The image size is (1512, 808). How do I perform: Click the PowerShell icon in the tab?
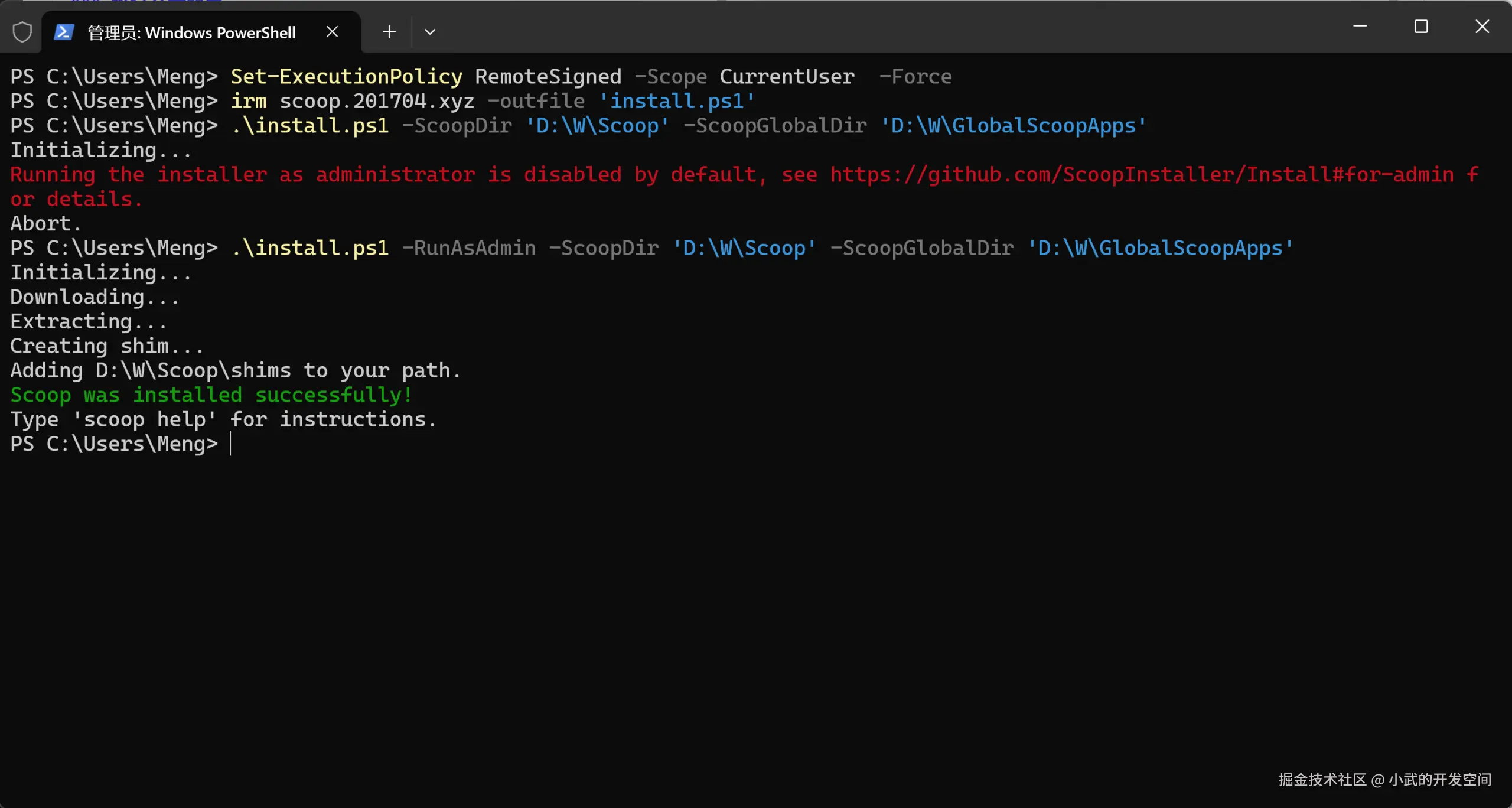click(64, 32)
